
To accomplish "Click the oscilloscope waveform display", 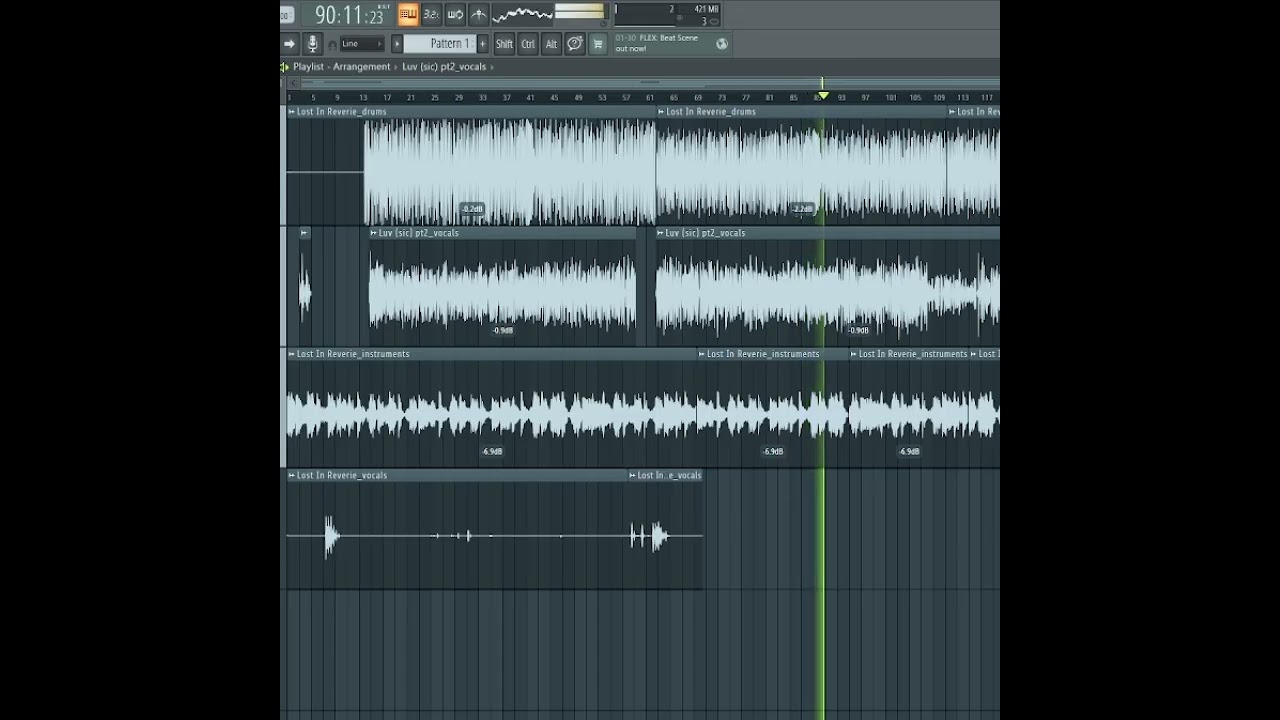I will click(x=522, y=14).
